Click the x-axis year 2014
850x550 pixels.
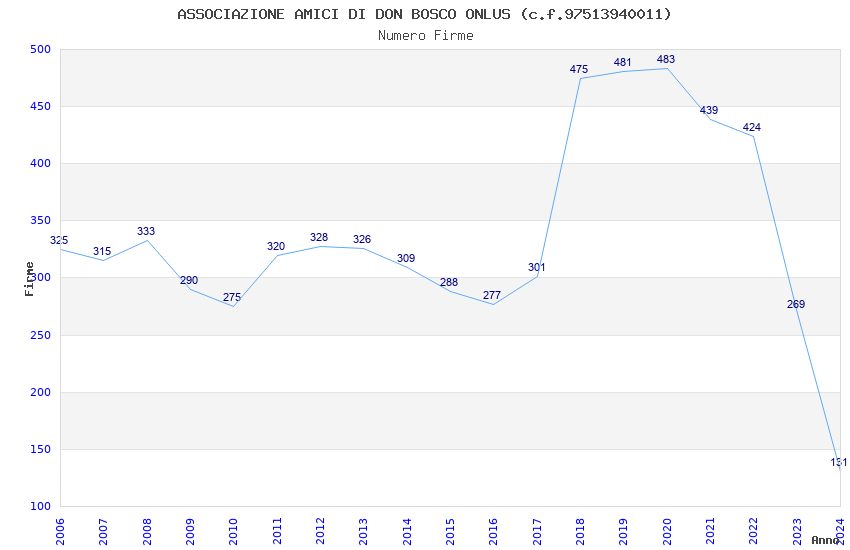tap(407, 531)
